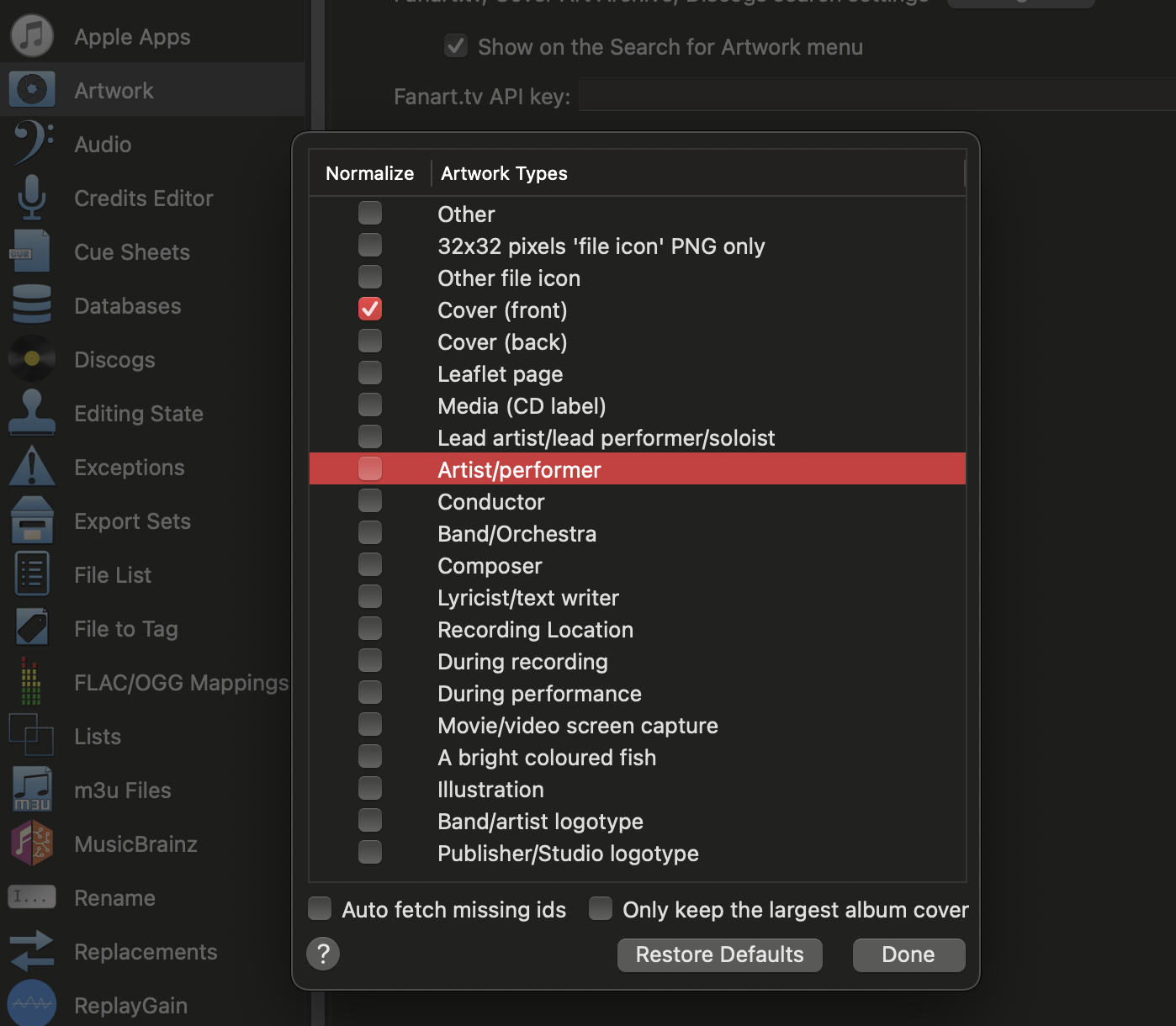
Task: Click the Discogs vinyl record icon
Action: (x=32, y=359)
